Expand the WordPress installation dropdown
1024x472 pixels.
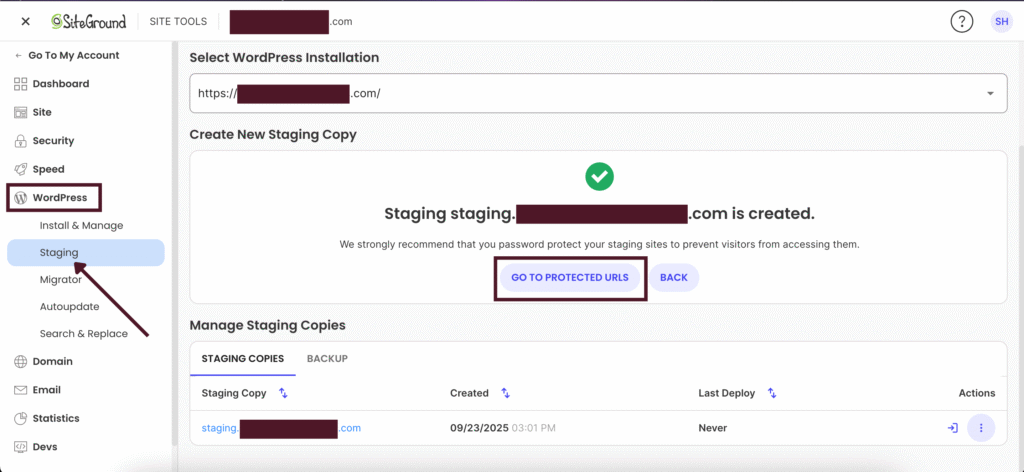990,94
